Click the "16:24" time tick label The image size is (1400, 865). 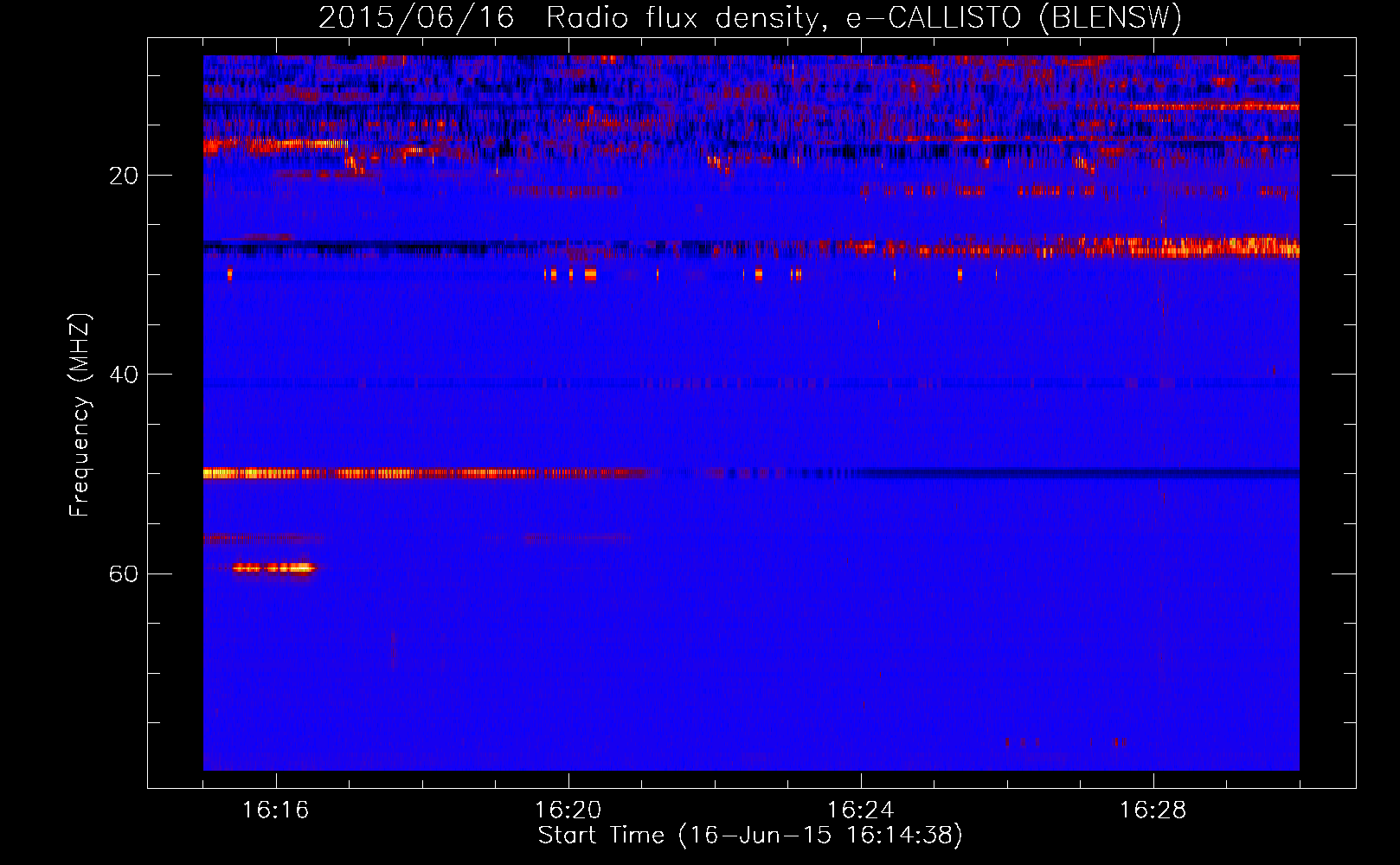pyautogui.click(x=860, y=810)
